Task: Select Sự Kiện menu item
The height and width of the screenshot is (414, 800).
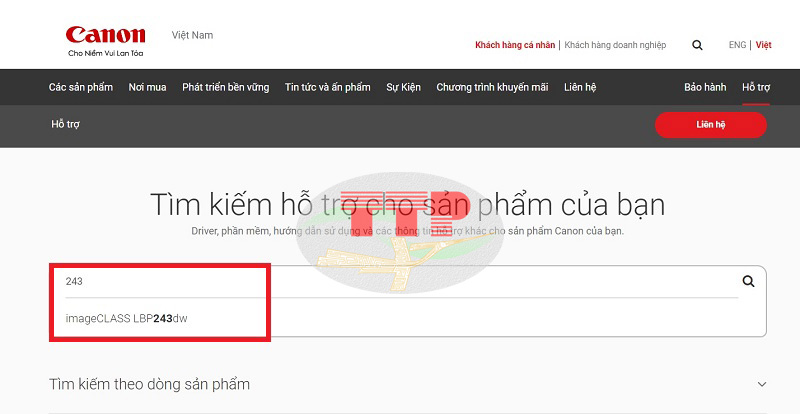Action: (404, 87)
